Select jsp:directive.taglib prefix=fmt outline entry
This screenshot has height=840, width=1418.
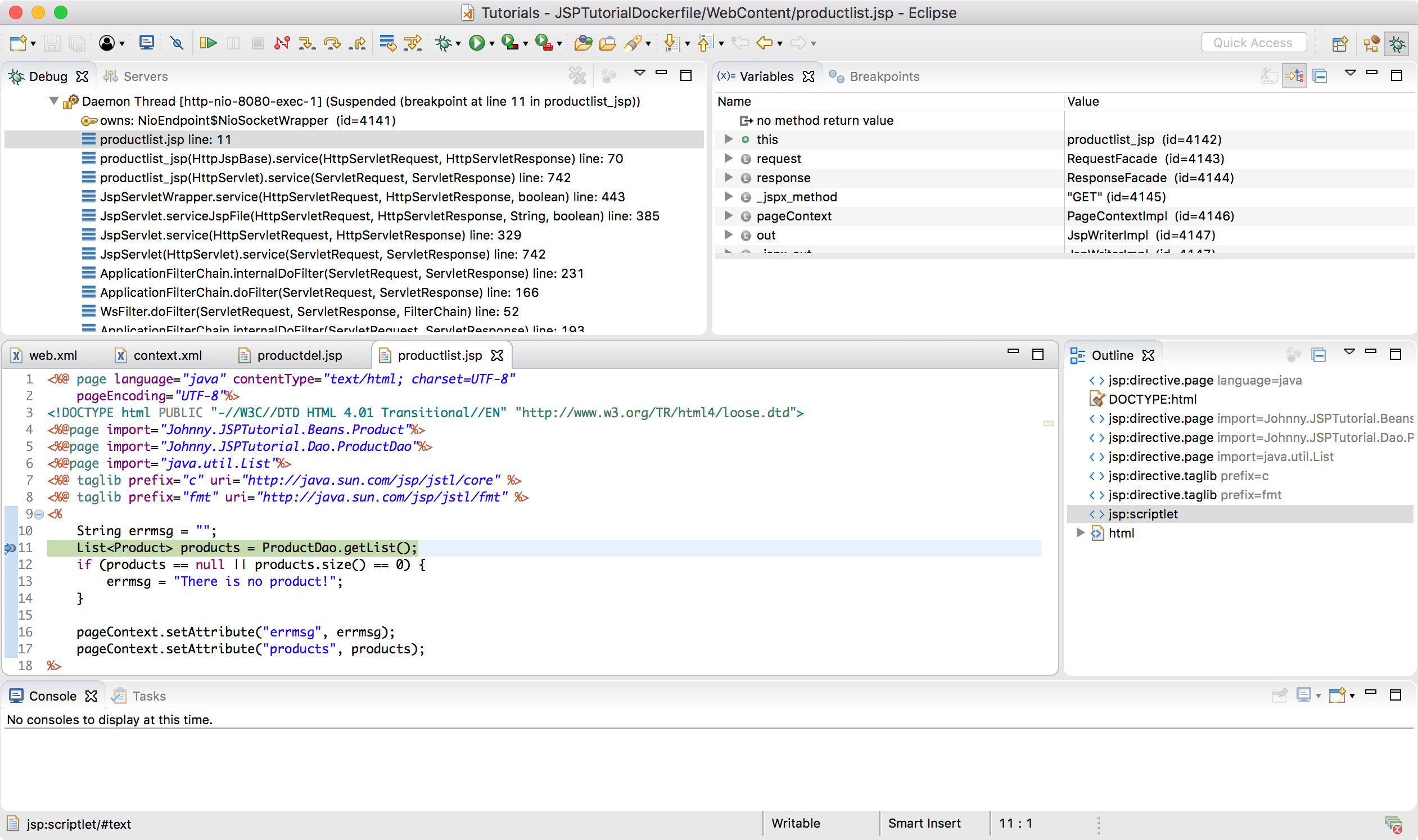click(x=1185, y=495)
